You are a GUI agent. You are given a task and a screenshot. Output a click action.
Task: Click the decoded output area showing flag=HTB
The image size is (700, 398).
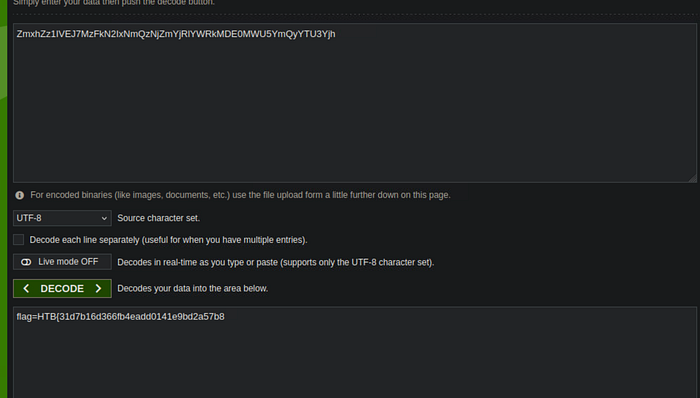point(355,352)
